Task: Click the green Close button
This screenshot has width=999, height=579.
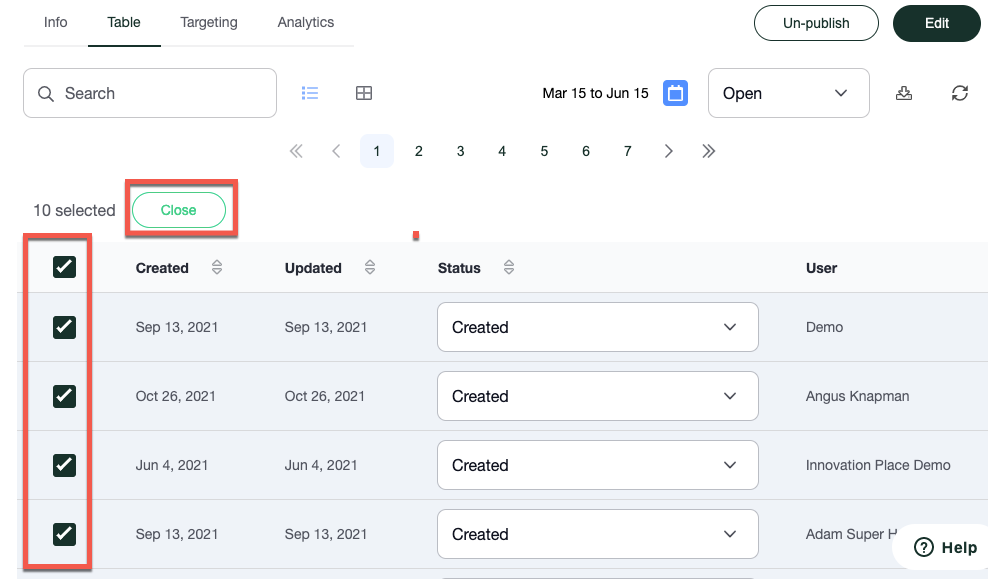Action: (x=178, y=210)
